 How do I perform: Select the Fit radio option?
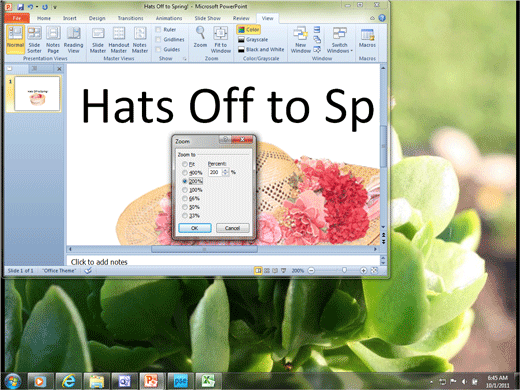click(185, 164)
